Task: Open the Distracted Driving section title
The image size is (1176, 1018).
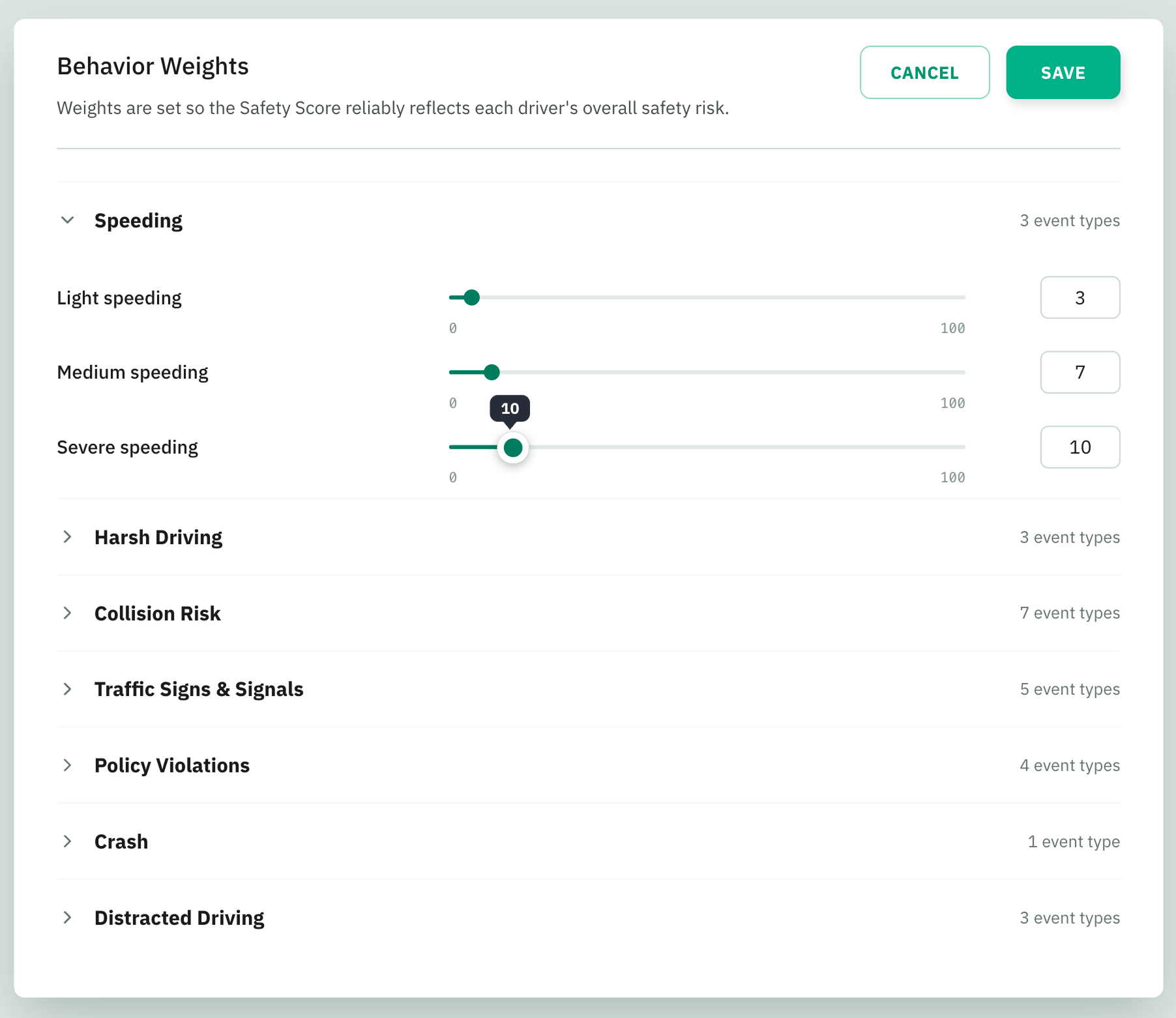Action: [x=179, y=918]
